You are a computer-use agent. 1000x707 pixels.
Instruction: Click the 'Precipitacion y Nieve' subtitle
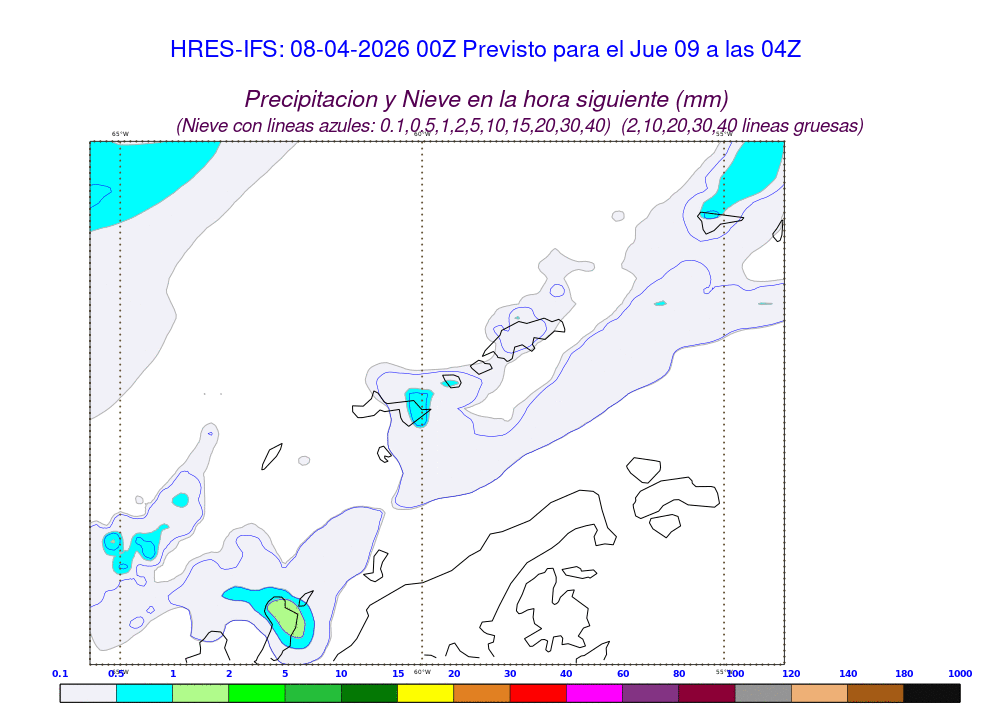[486, 99]
